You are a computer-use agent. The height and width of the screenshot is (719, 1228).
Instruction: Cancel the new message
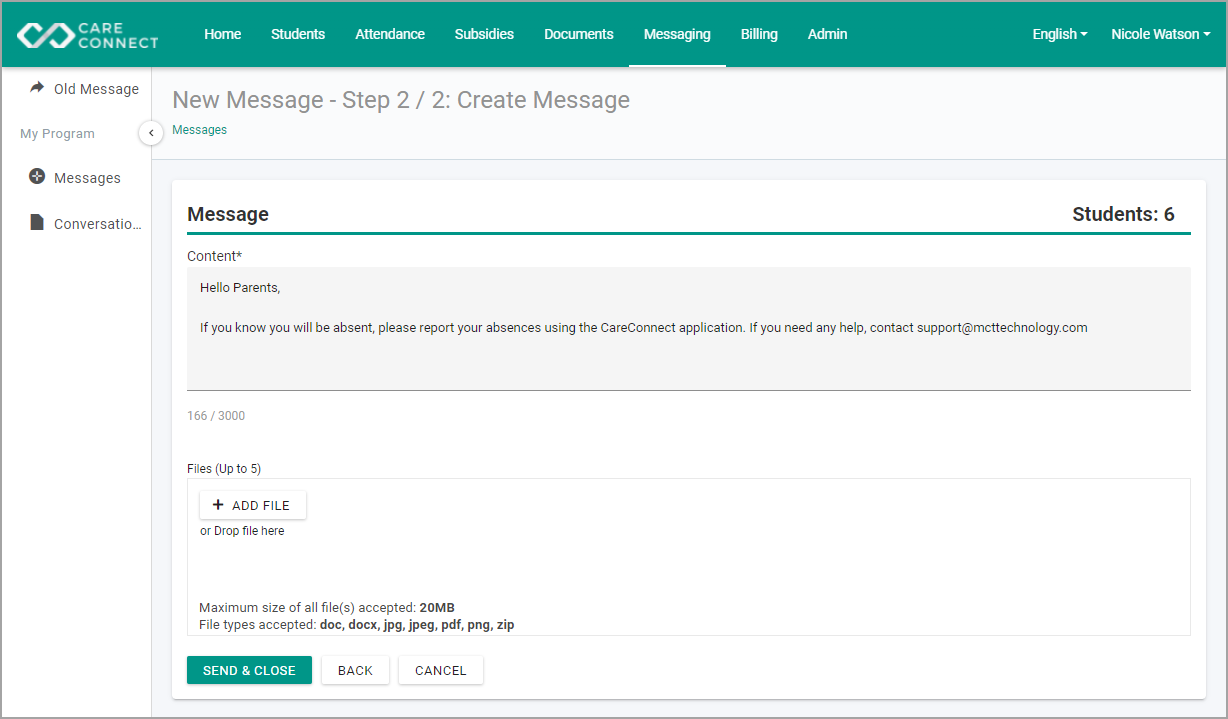point(441,670)
